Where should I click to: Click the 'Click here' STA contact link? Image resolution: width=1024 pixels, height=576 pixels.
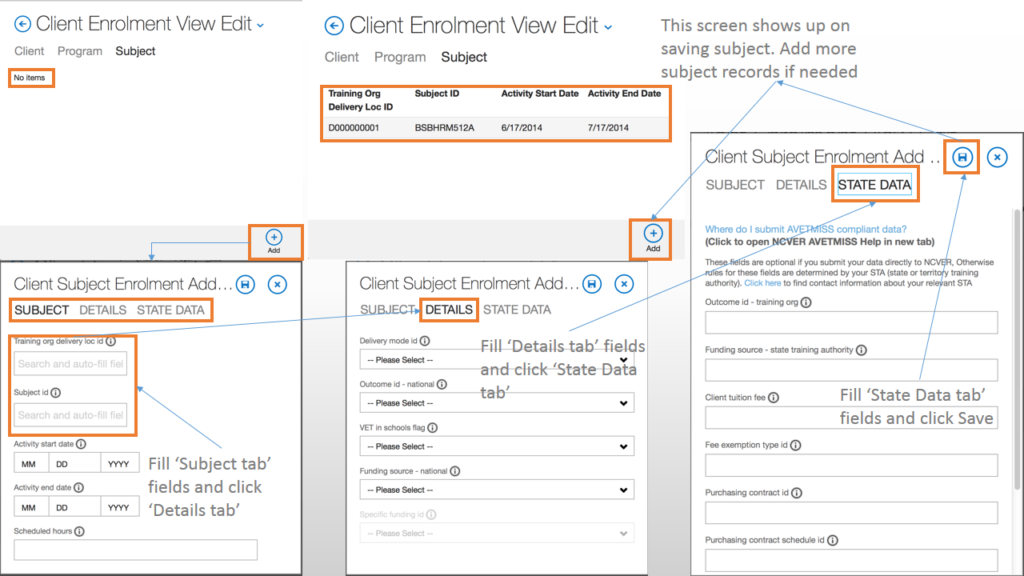coord(763,283)
